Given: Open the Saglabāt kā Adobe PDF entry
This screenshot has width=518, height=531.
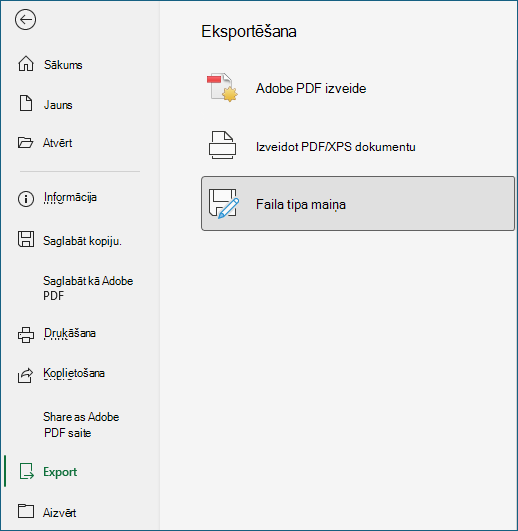Looking at the screenshot, I should tap(88, 288).
